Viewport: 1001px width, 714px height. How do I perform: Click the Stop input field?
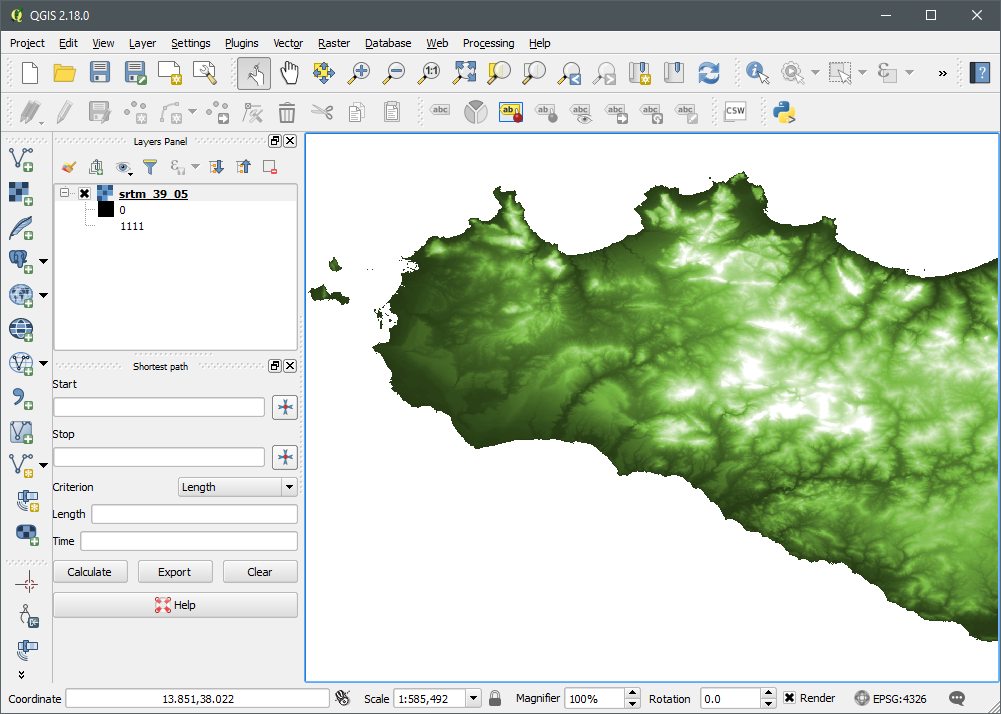(159, 457)
